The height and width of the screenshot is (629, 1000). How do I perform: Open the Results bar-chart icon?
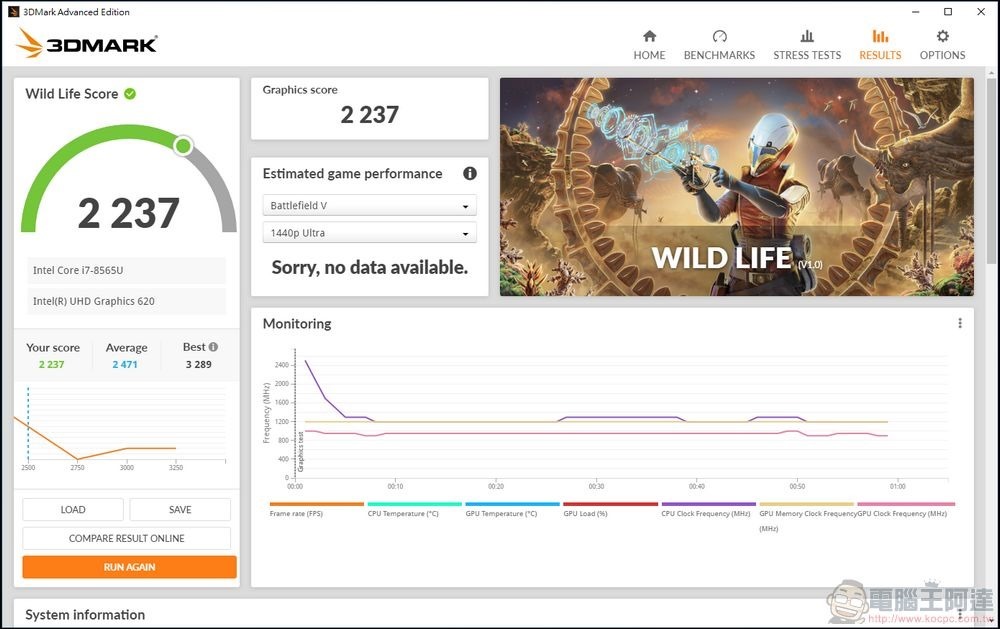click(x=880, y=36)
